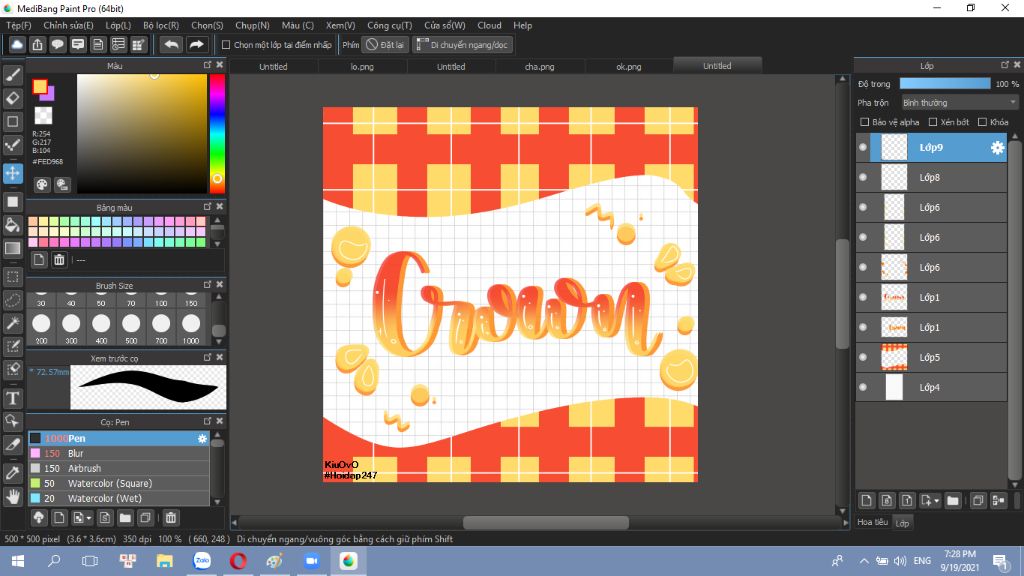The width and height of the screenshot is (1024, 576).
Task: Open the Bộ lọc(R) menu
Action: click(x=161, y=25)
